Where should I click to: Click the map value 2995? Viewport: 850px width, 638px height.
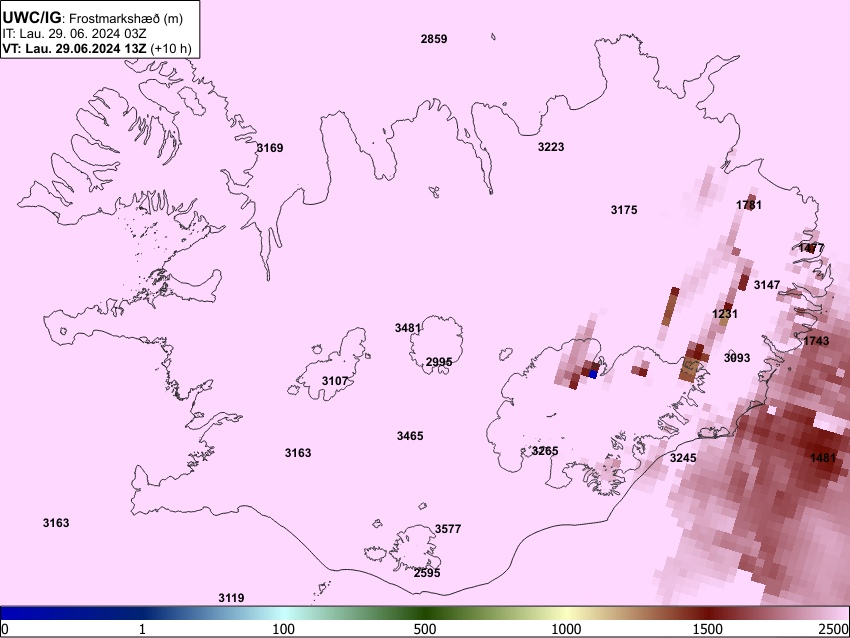point(439,362)
